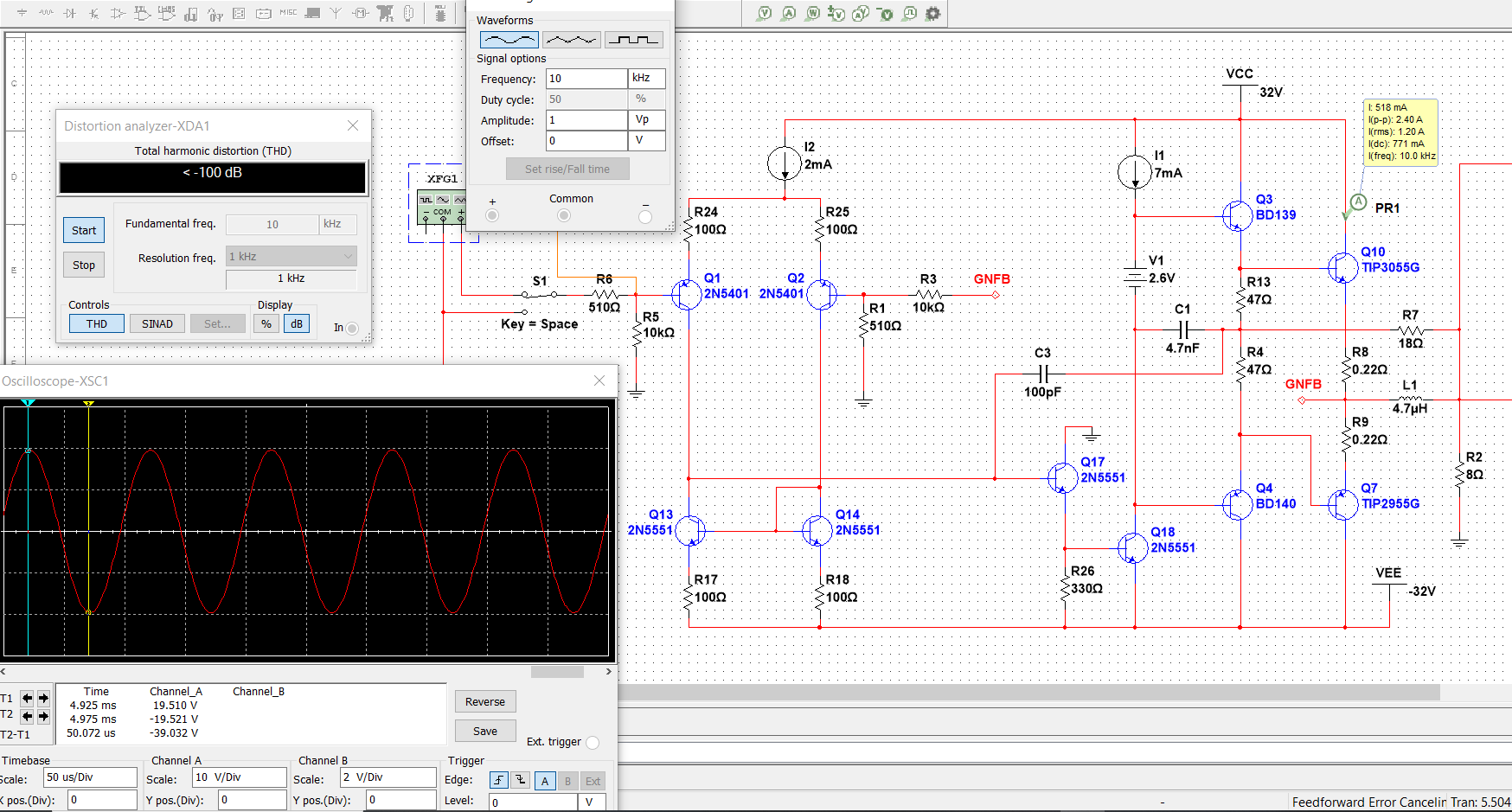Toggle the Ext. trigger radio button
1512x812 pixels.
click(x=593, y=742)
